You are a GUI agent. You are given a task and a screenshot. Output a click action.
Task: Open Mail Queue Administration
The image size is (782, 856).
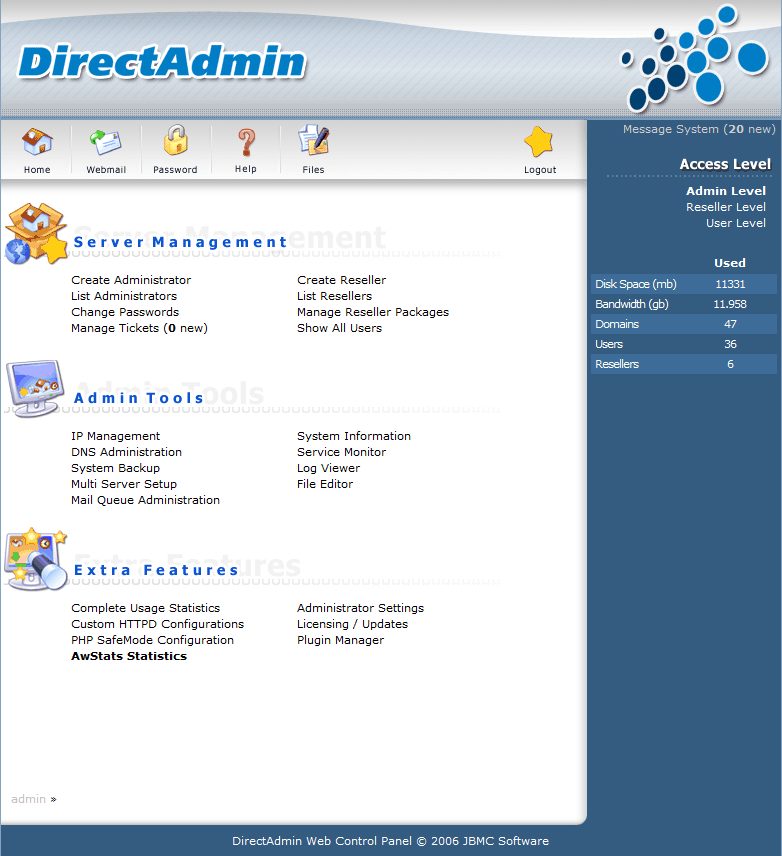[145, 500]
